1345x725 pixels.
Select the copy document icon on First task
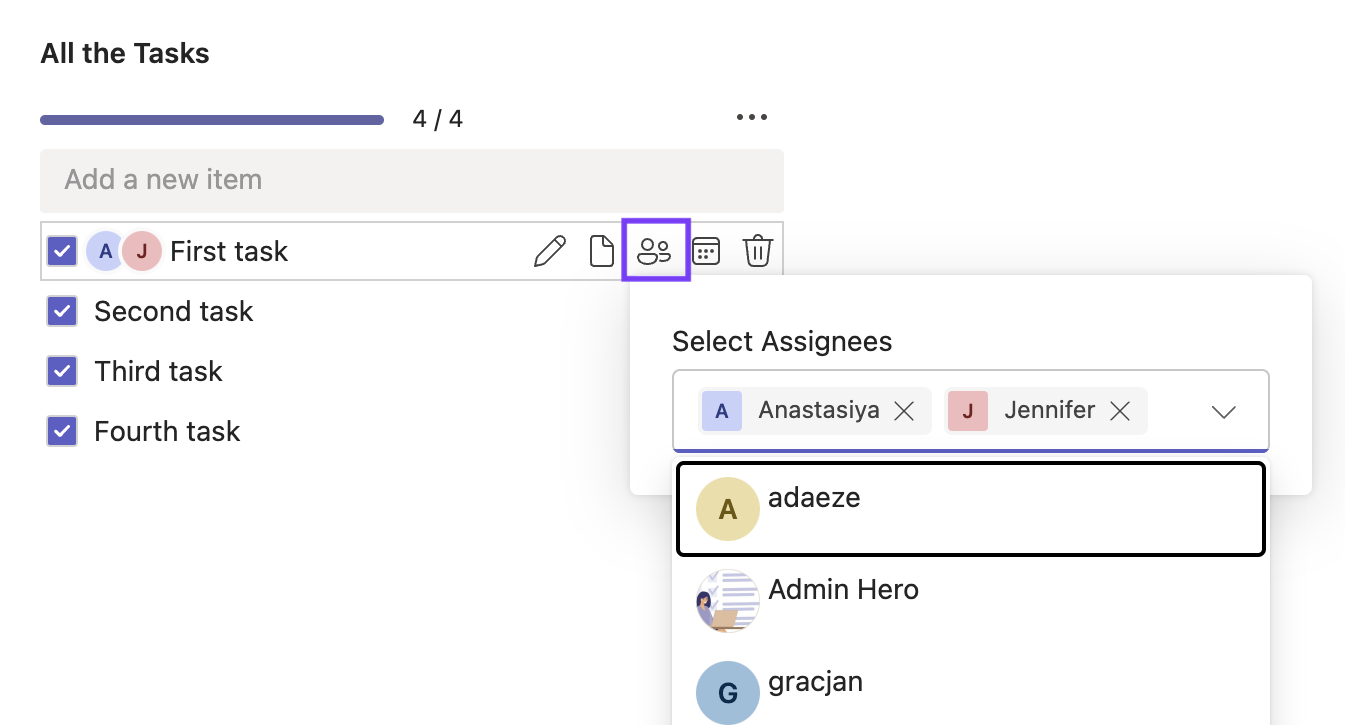point(602,251)
